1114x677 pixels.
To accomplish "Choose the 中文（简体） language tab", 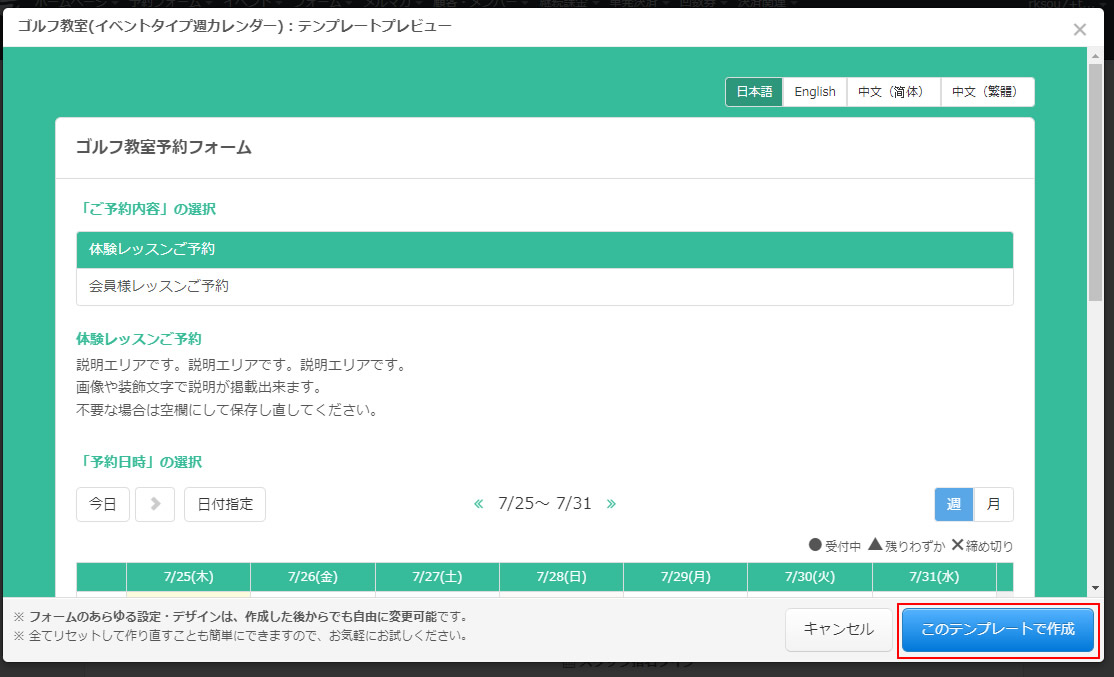I will click(x=894, y=92).
